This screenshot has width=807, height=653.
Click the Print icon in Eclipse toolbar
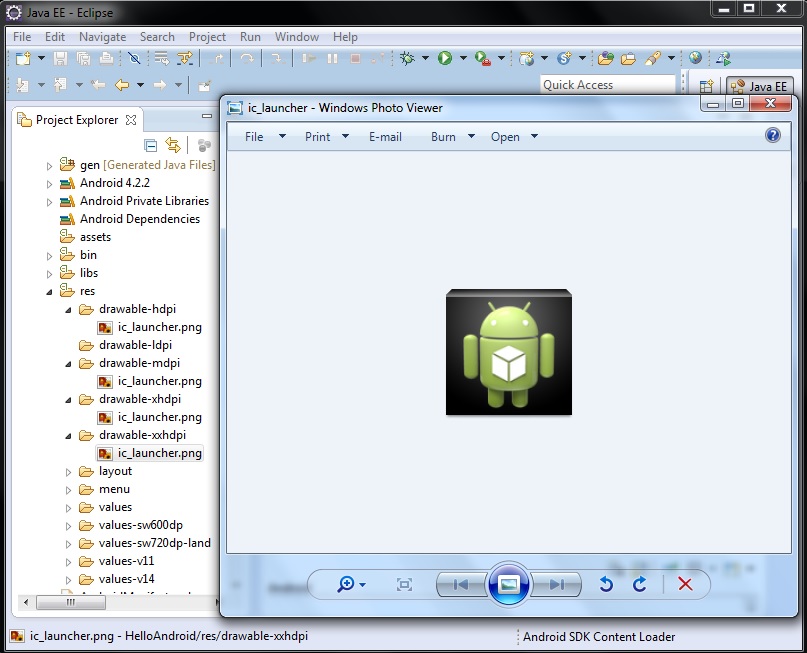click(107, 58)
